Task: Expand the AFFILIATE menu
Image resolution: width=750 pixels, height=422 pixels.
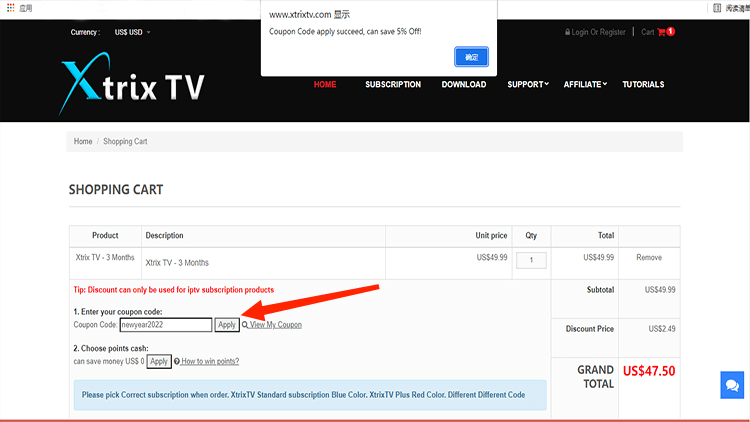Action: point(585,84)
